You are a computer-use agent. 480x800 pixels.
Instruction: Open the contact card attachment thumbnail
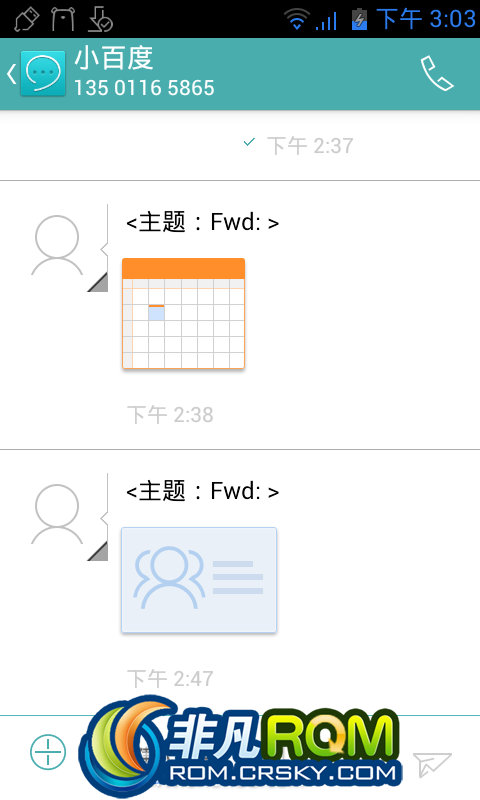[199, 580]
